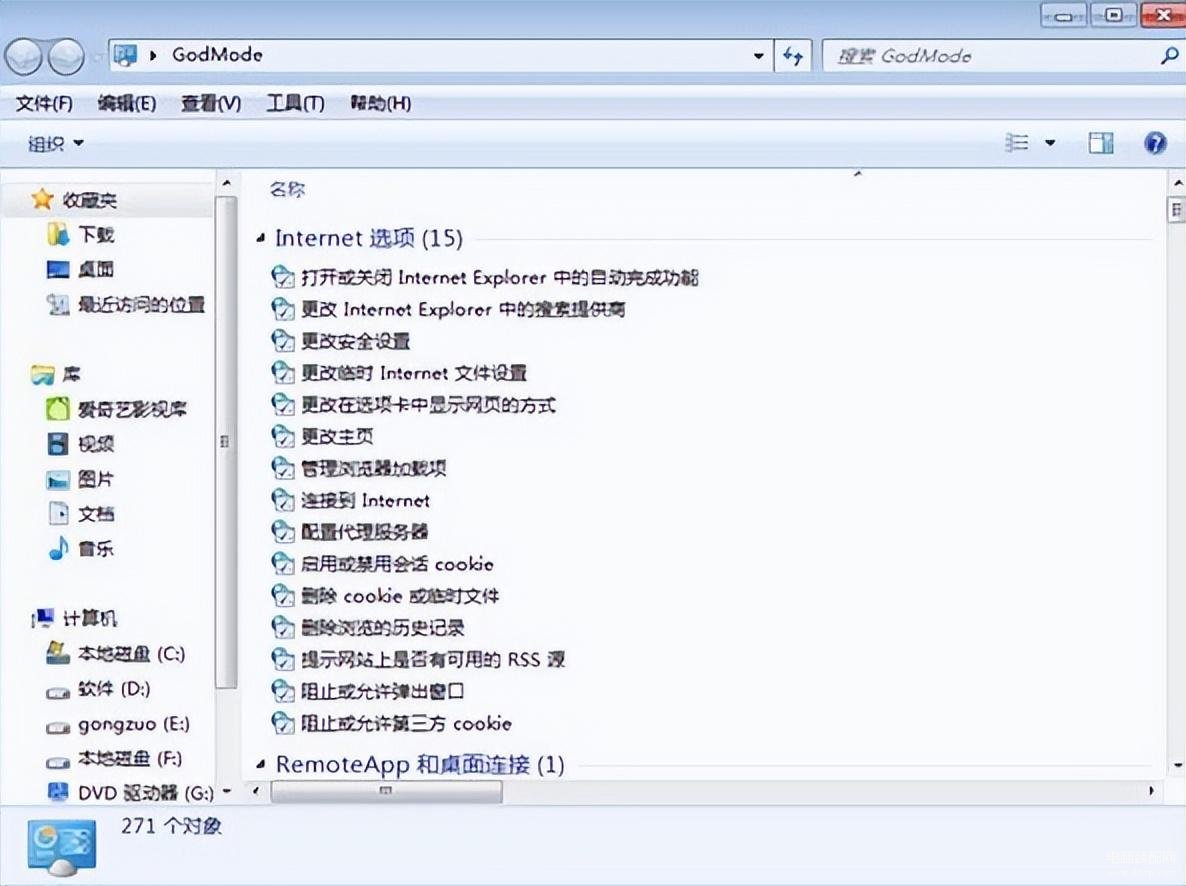Click the search magnifier icon
Screen dimensions: 1186x886
coord(1169,55)
